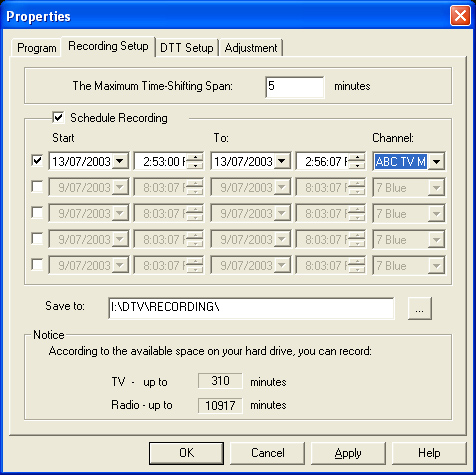476x475 pixels.
Task: Increase end time 2:56:07 with up arrow
Action: click(x=357, y=158)
